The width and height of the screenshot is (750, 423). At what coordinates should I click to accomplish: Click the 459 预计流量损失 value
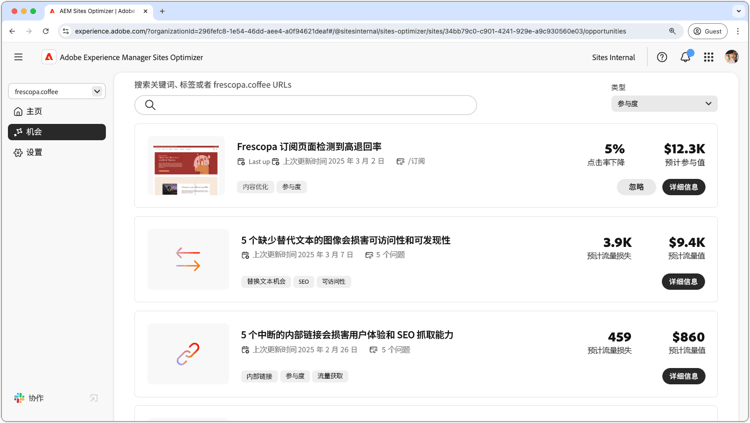619,337
